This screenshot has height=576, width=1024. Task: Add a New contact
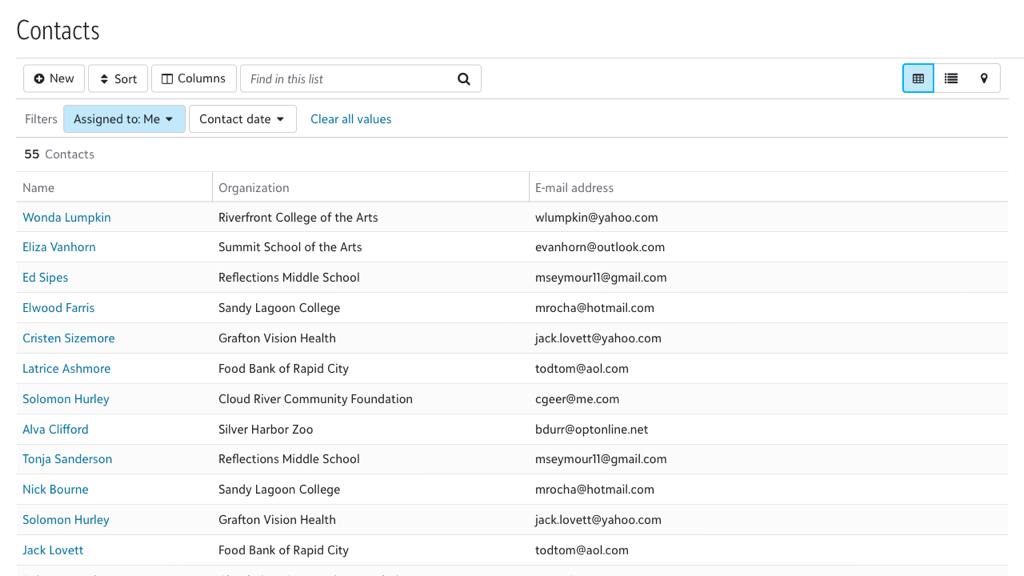coord(54,79)
